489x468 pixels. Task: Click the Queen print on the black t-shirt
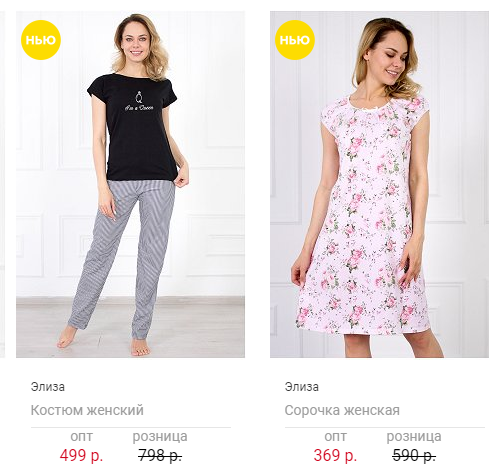point(139,102)
